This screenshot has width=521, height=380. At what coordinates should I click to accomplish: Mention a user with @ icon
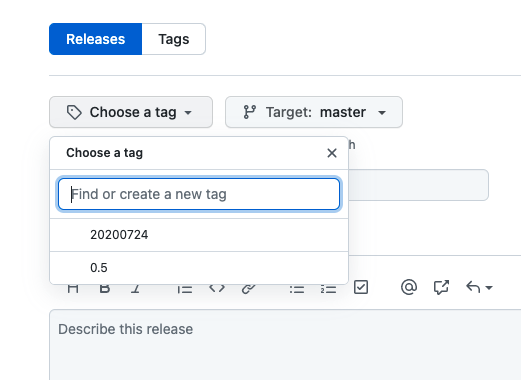[x=409, y=287]
